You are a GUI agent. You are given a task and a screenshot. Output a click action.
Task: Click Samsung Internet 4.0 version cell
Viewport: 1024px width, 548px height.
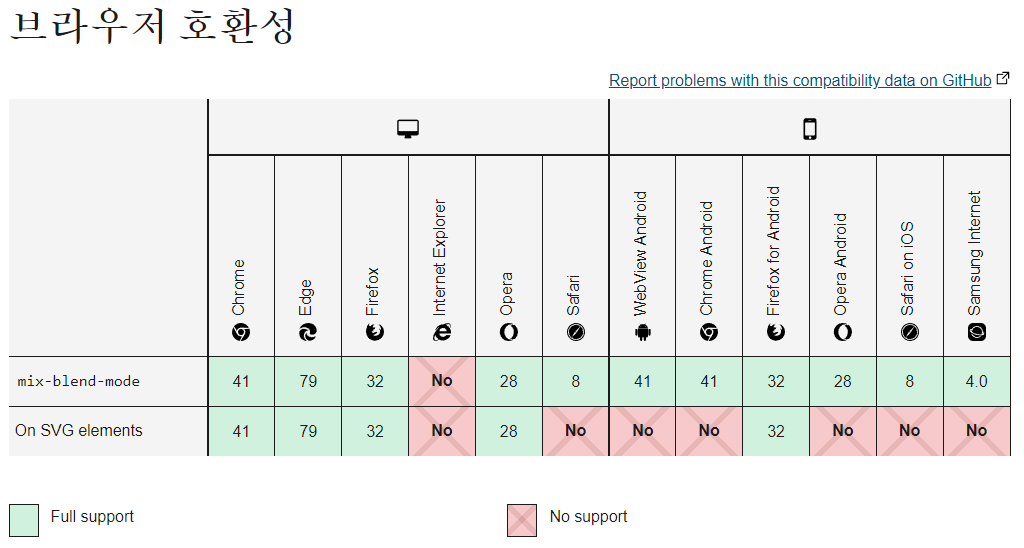977,381
